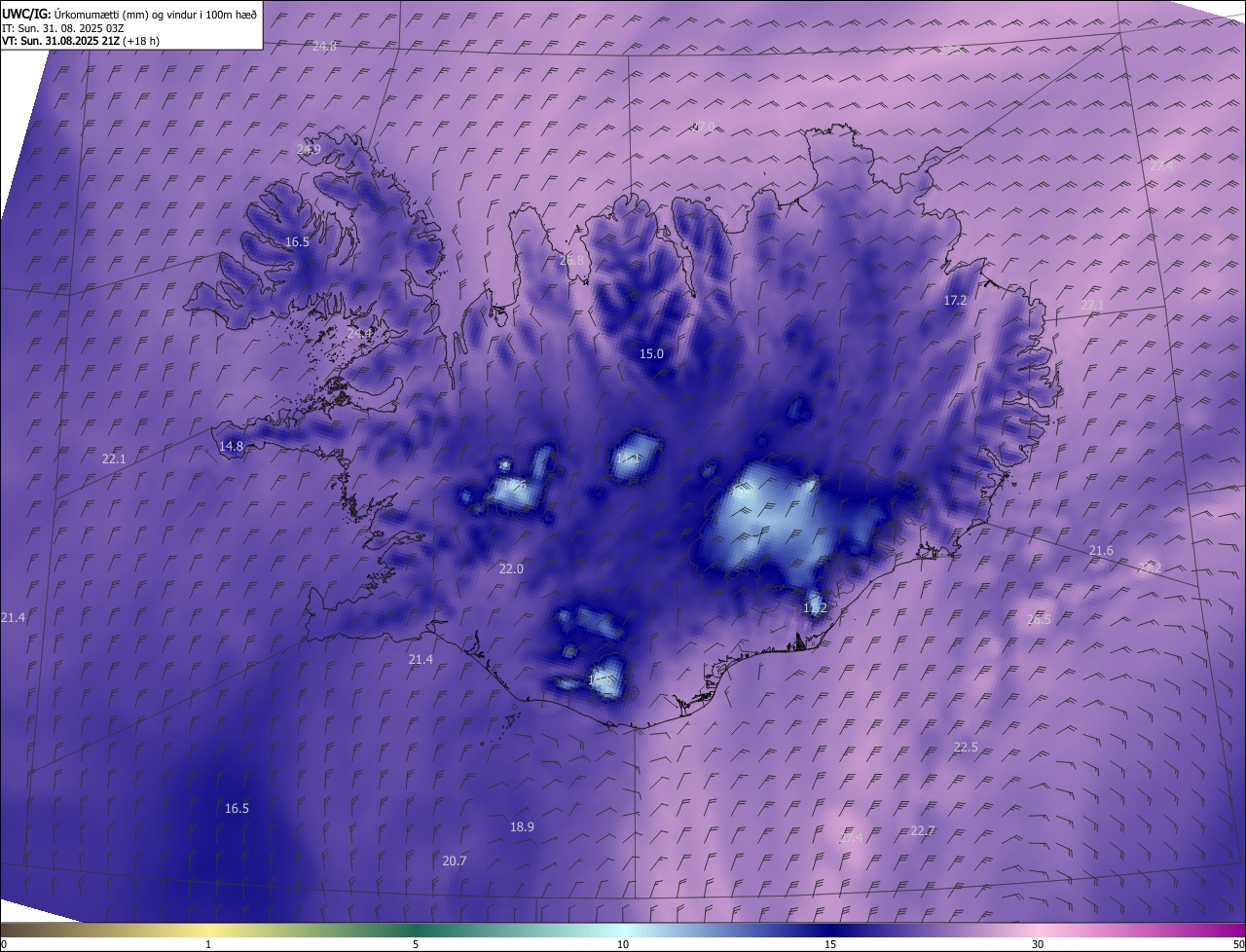This screenshot has height=952, width=1246.
Task: Click the 10 tick label on the color scale
Action: pyautogui.click(x=623, y=944)
